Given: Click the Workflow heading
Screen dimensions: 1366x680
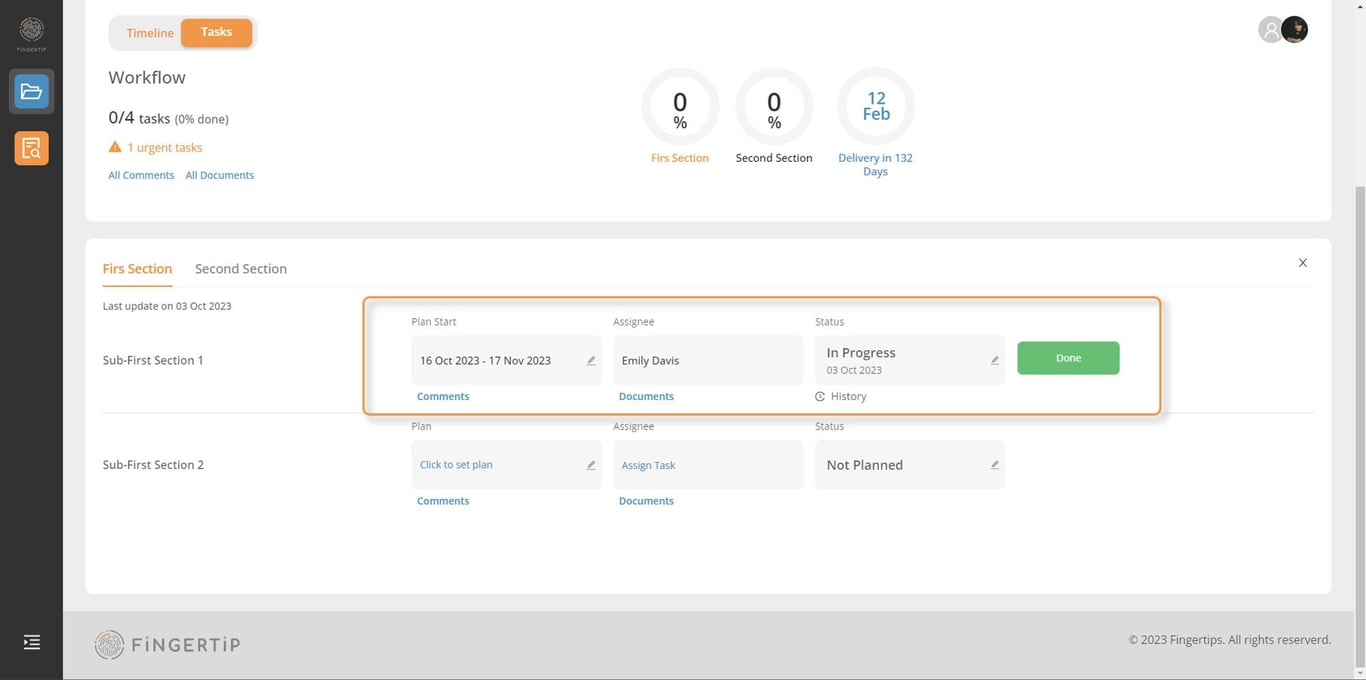Looking at the screenshot, I should [x=147, y=77].
